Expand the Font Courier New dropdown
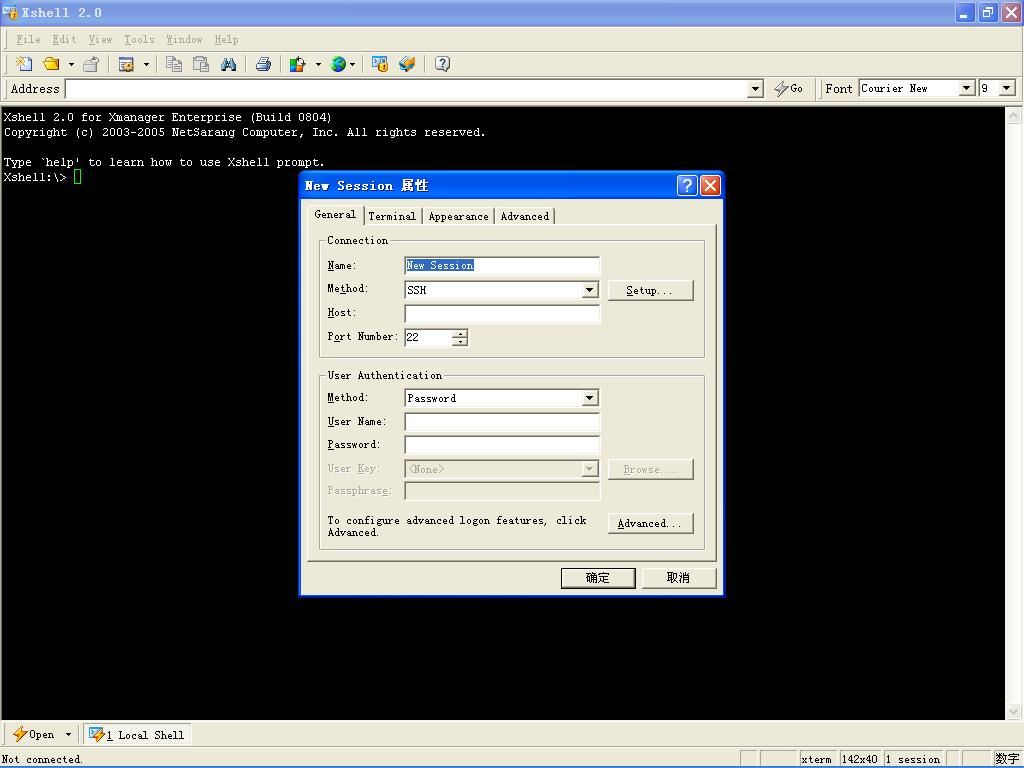 pos(967,88)
